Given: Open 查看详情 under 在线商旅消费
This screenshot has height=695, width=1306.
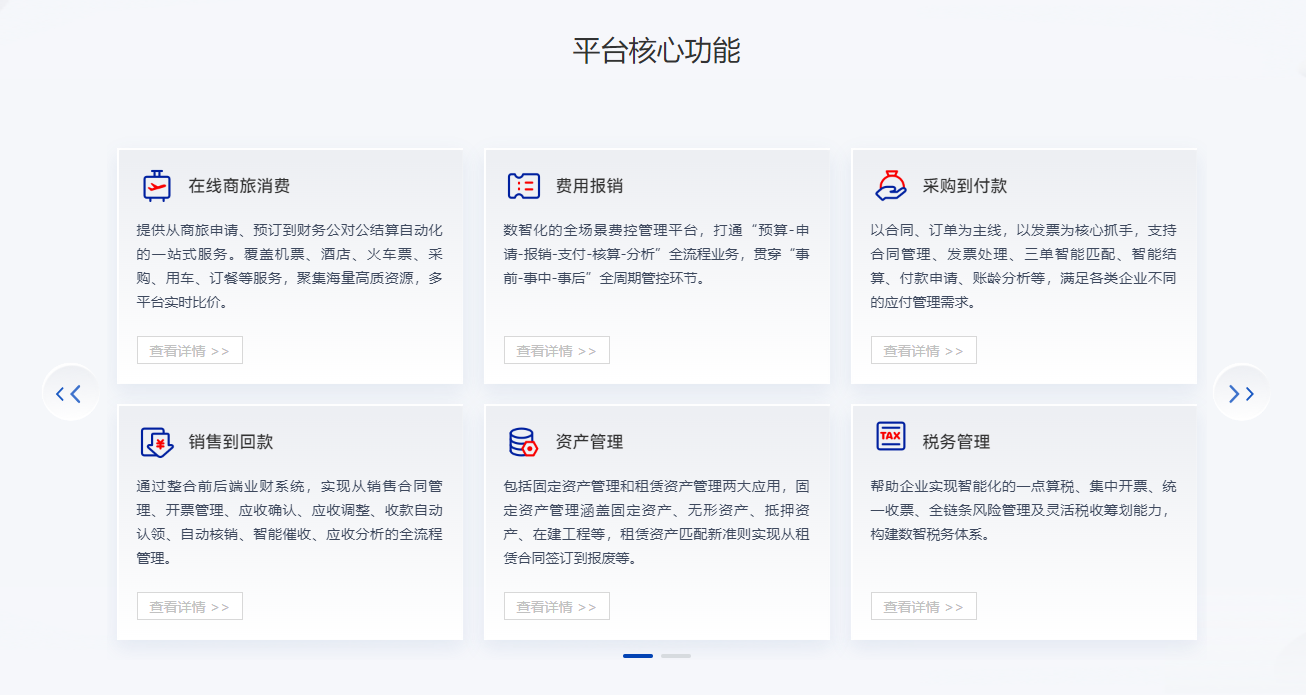Looking at the screenshot, I should 190,351.
